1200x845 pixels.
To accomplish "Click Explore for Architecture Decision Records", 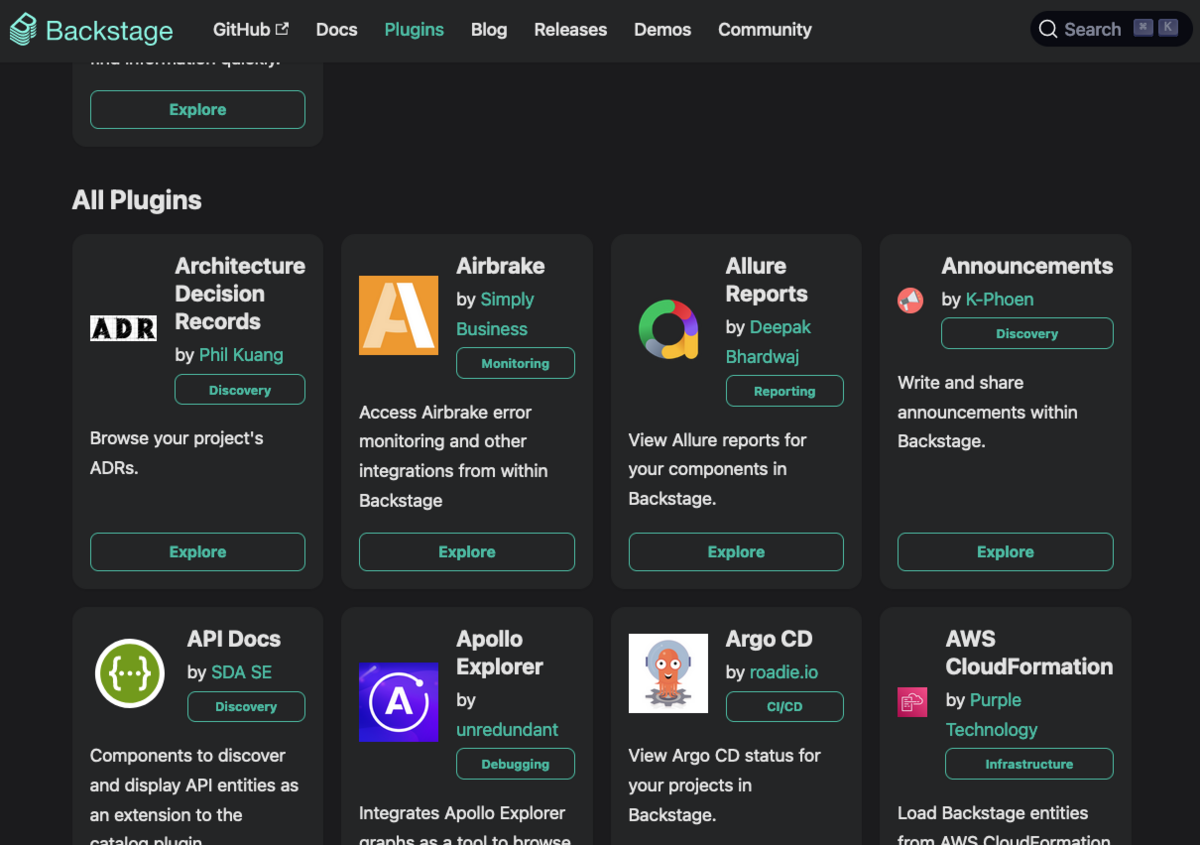I will point(197,552).
